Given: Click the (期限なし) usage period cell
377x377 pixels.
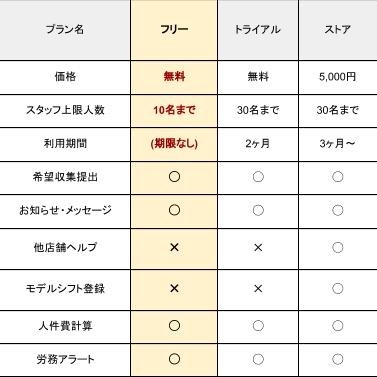Looking at the screenshot, I should [x=174, y=144].
